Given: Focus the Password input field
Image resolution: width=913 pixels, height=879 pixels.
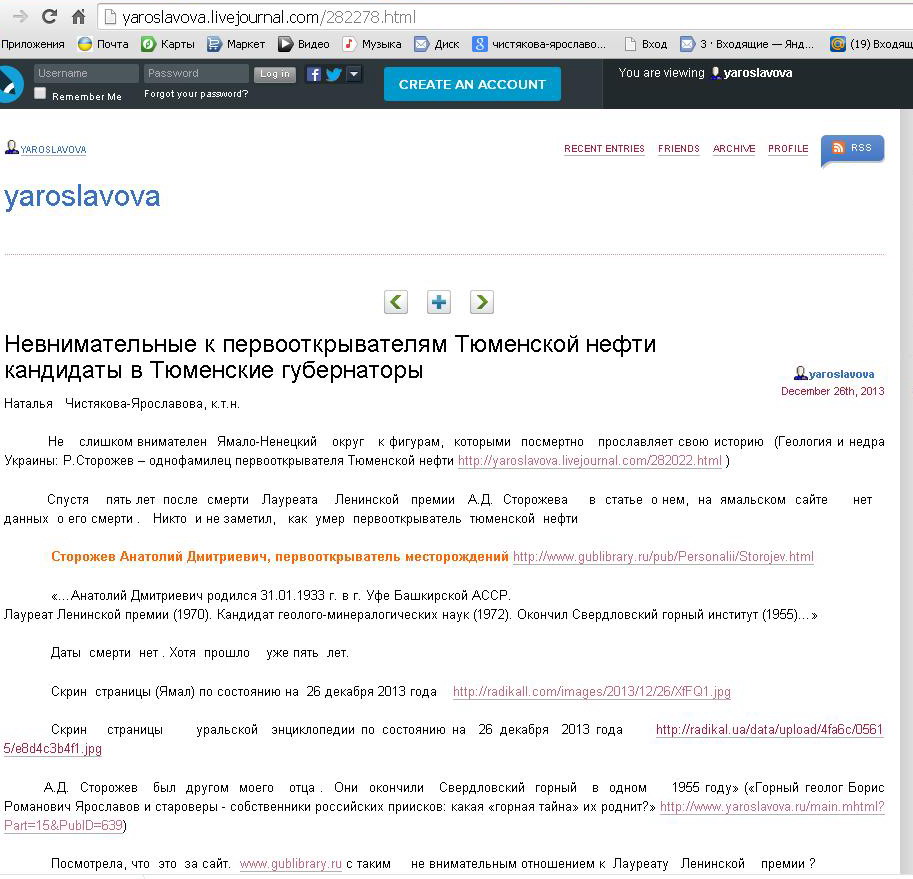Looking at the screenshot, I should [196, 73].
